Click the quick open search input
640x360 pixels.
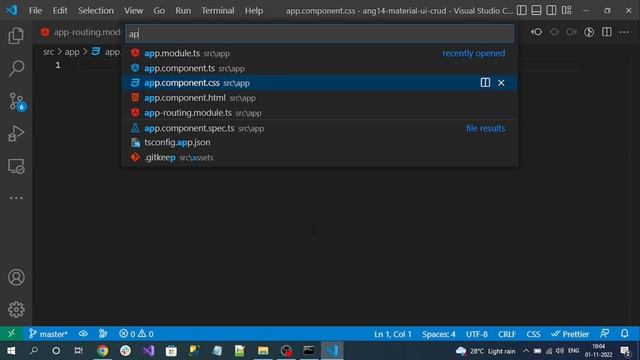click(x=320, y=33)
